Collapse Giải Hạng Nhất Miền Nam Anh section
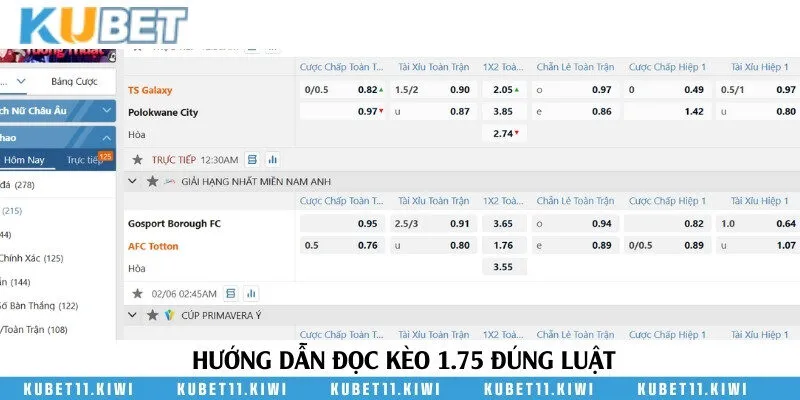 tap(132, 181)
